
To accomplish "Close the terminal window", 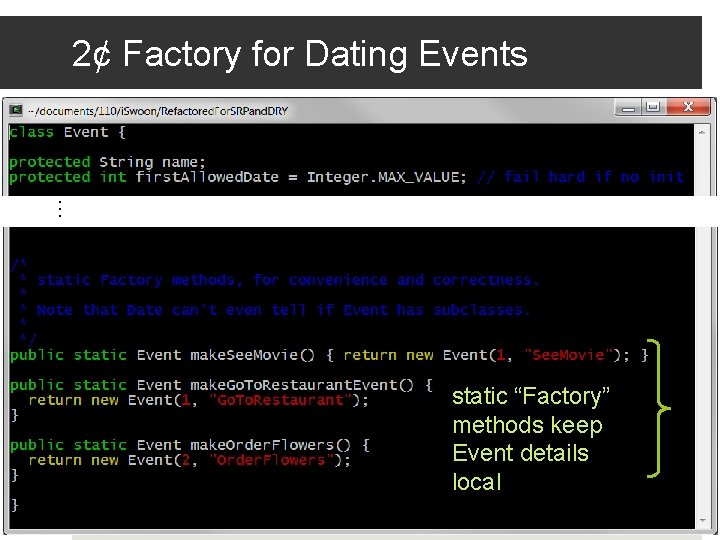I will pyautogui.click(x=688, y=107).
